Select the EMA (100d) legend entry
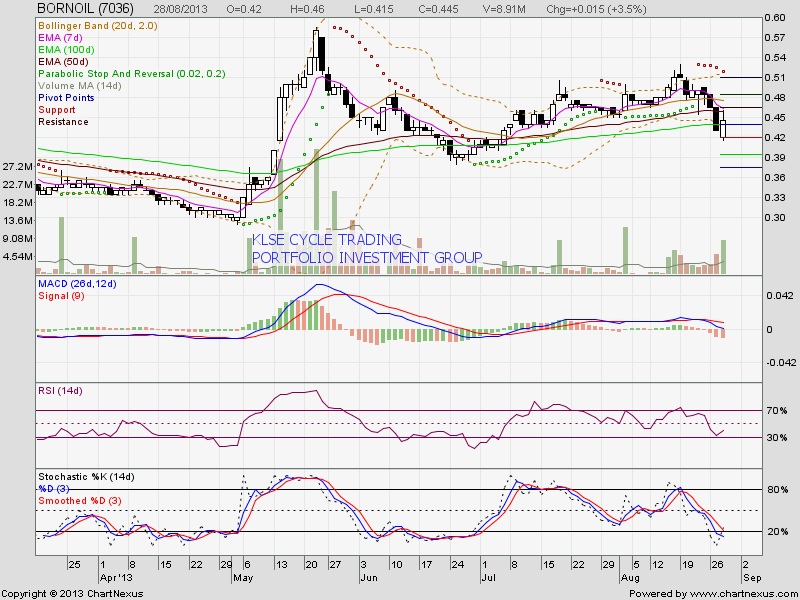This screenshot has height=600, width=800. tap(66, 49)
